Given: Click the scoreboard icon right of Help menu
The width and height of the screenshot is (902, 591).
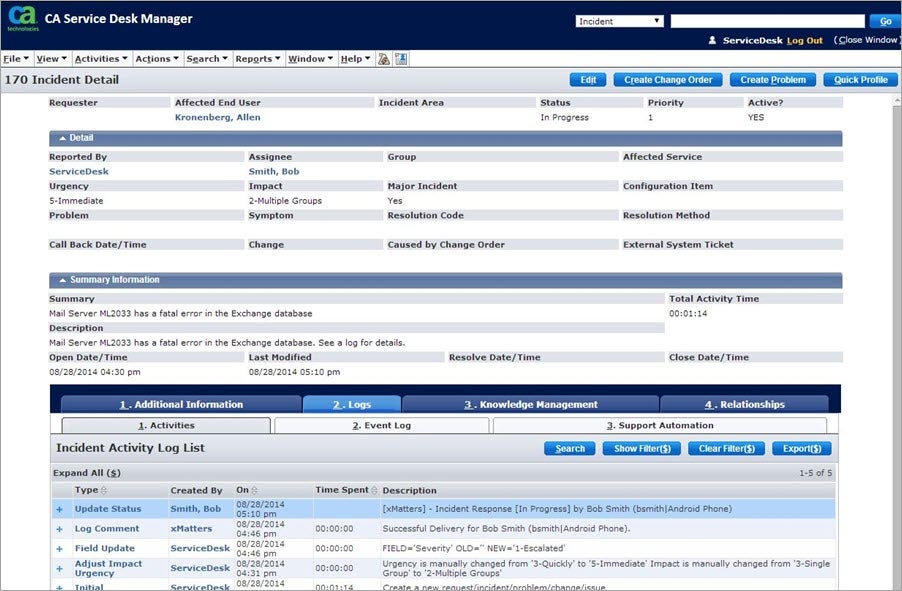Looking at the screenshot, I should pos(401,58).
